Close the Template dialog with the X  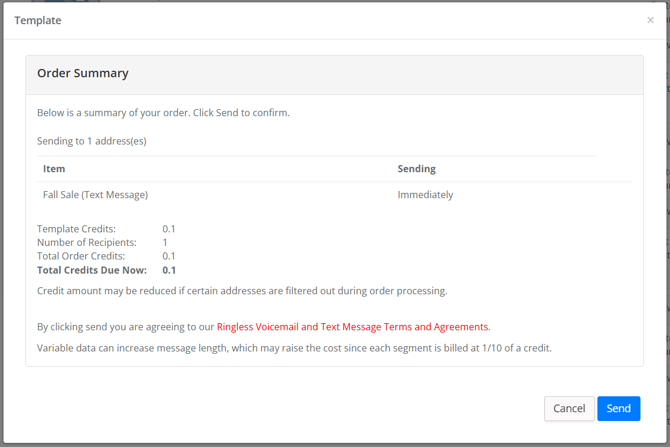coord(650,20)
